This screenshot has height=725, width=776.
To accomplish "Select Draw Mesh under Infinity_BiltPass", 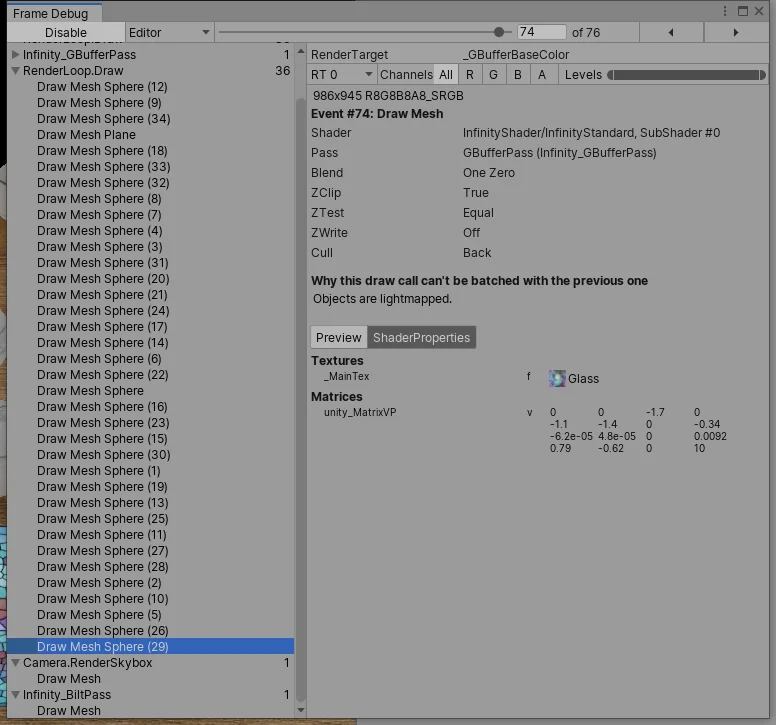I will [x=151, y=711].
